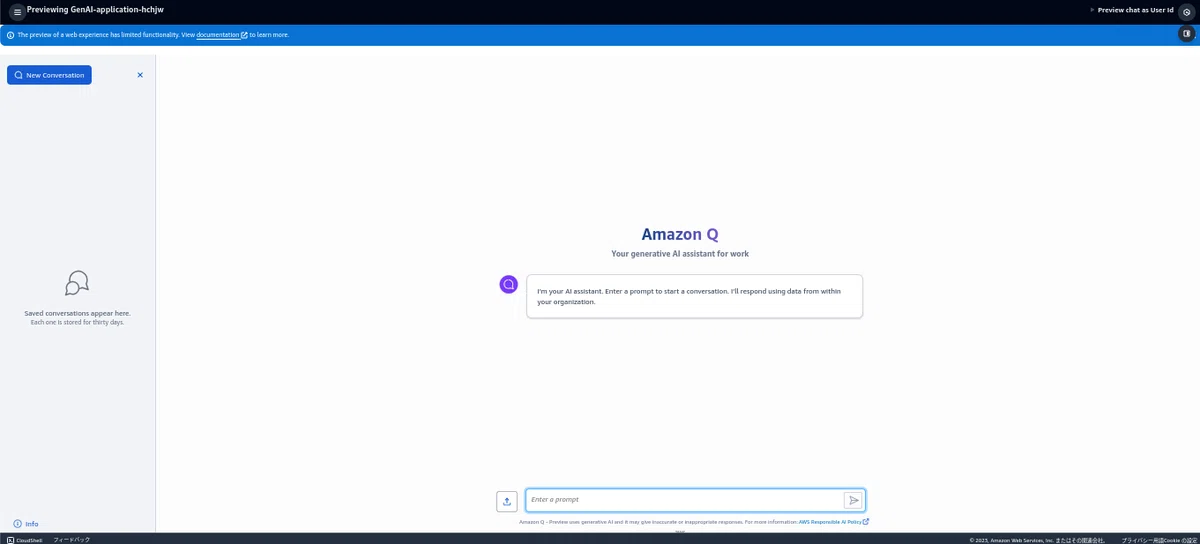Open the documentation link in banner
This screenshot has width=1200, height=544.
(x=221, y=35)
